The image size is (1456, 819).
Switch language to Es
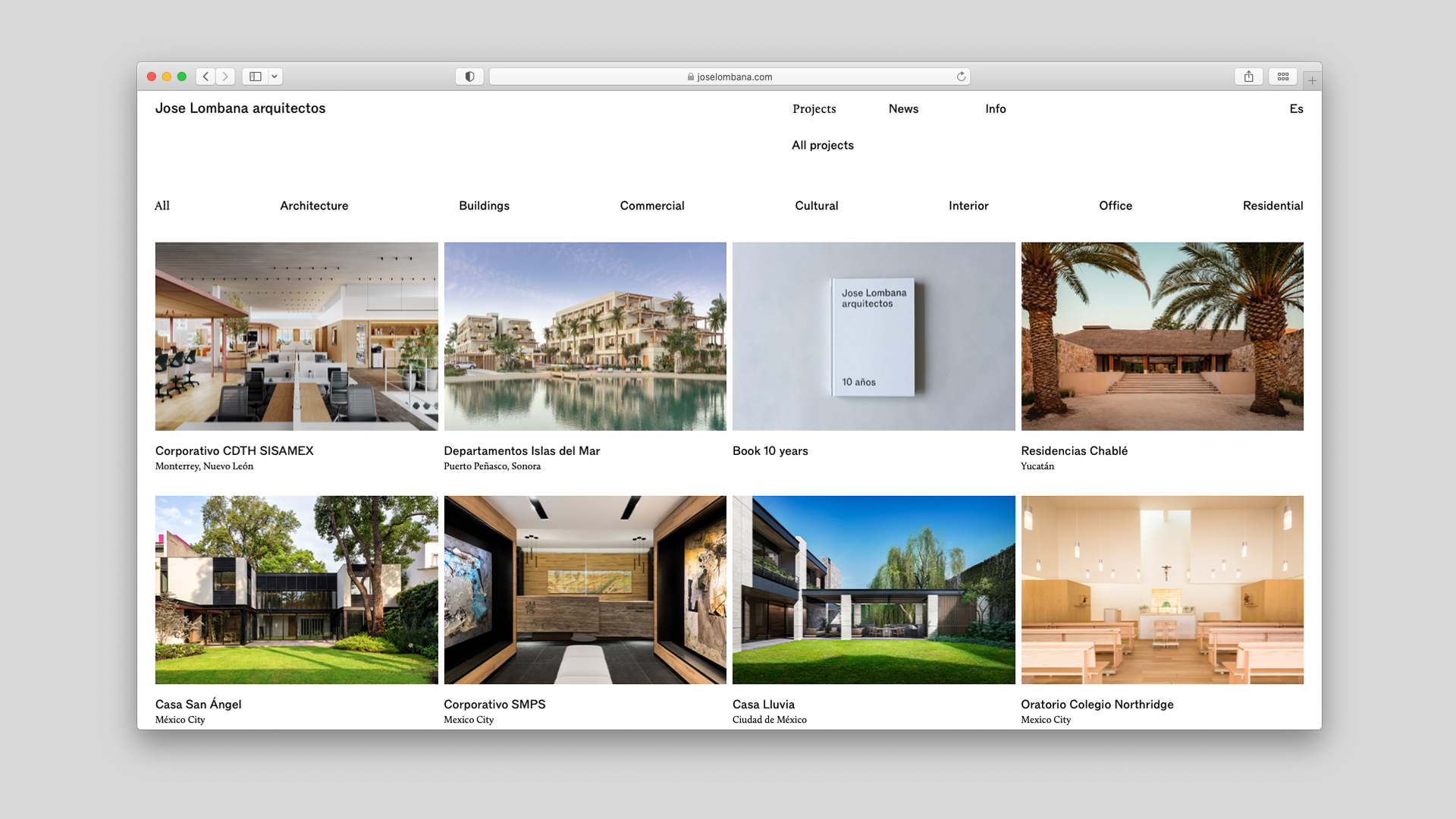pos(1296,109)
